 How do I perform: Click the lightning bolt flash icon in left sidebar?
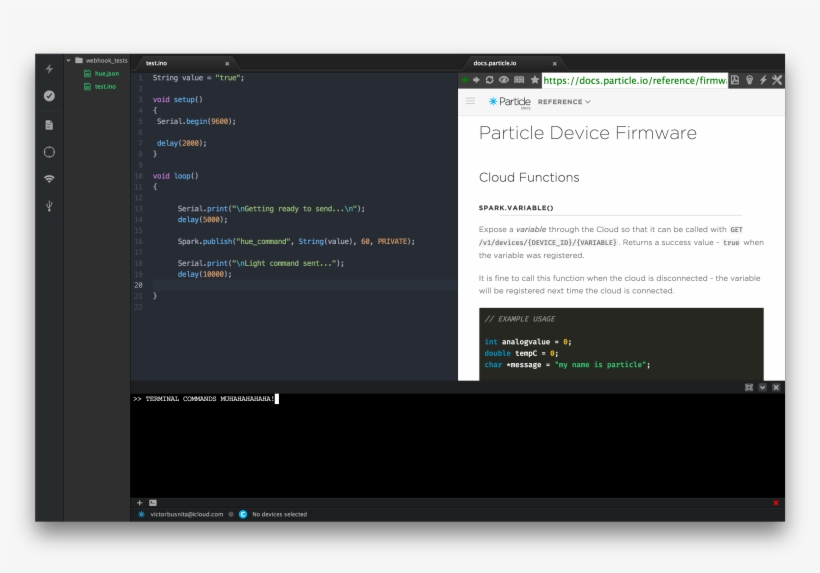coord(49,68)
